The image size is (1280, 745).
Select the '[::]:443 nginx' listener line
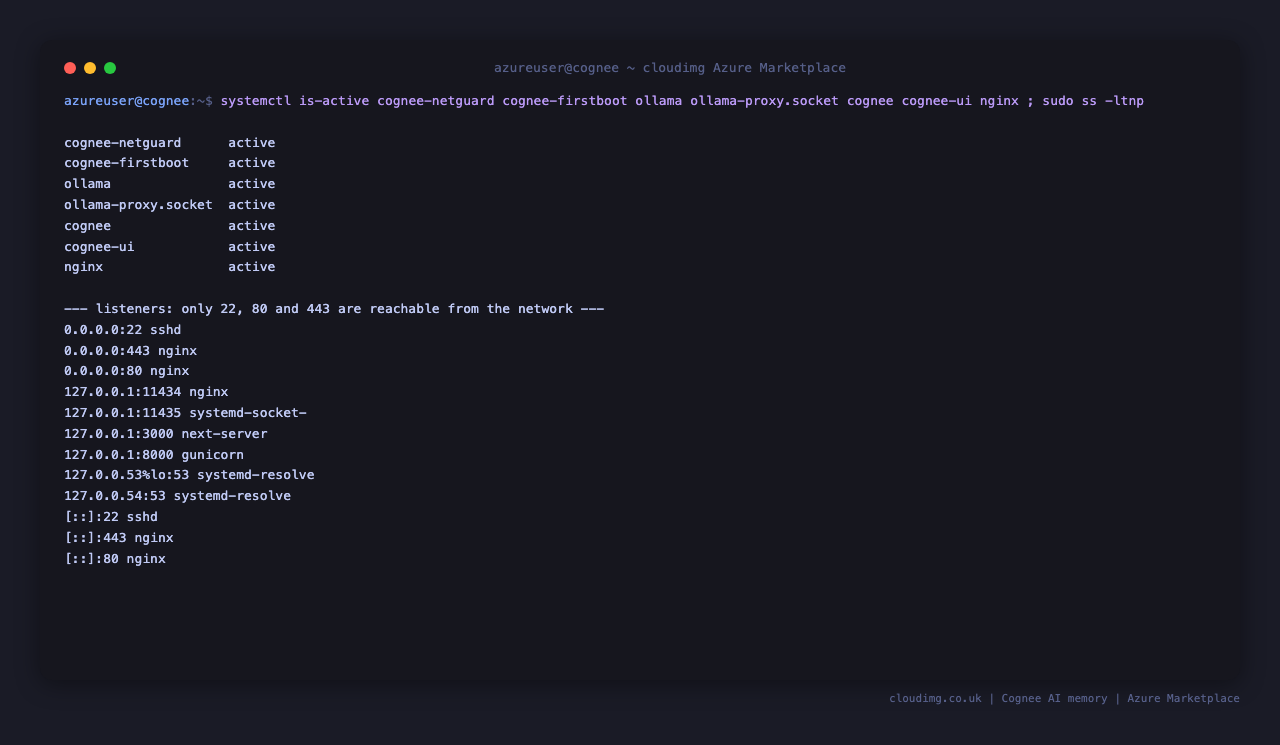pyautogui.click(x=119, y=538)
